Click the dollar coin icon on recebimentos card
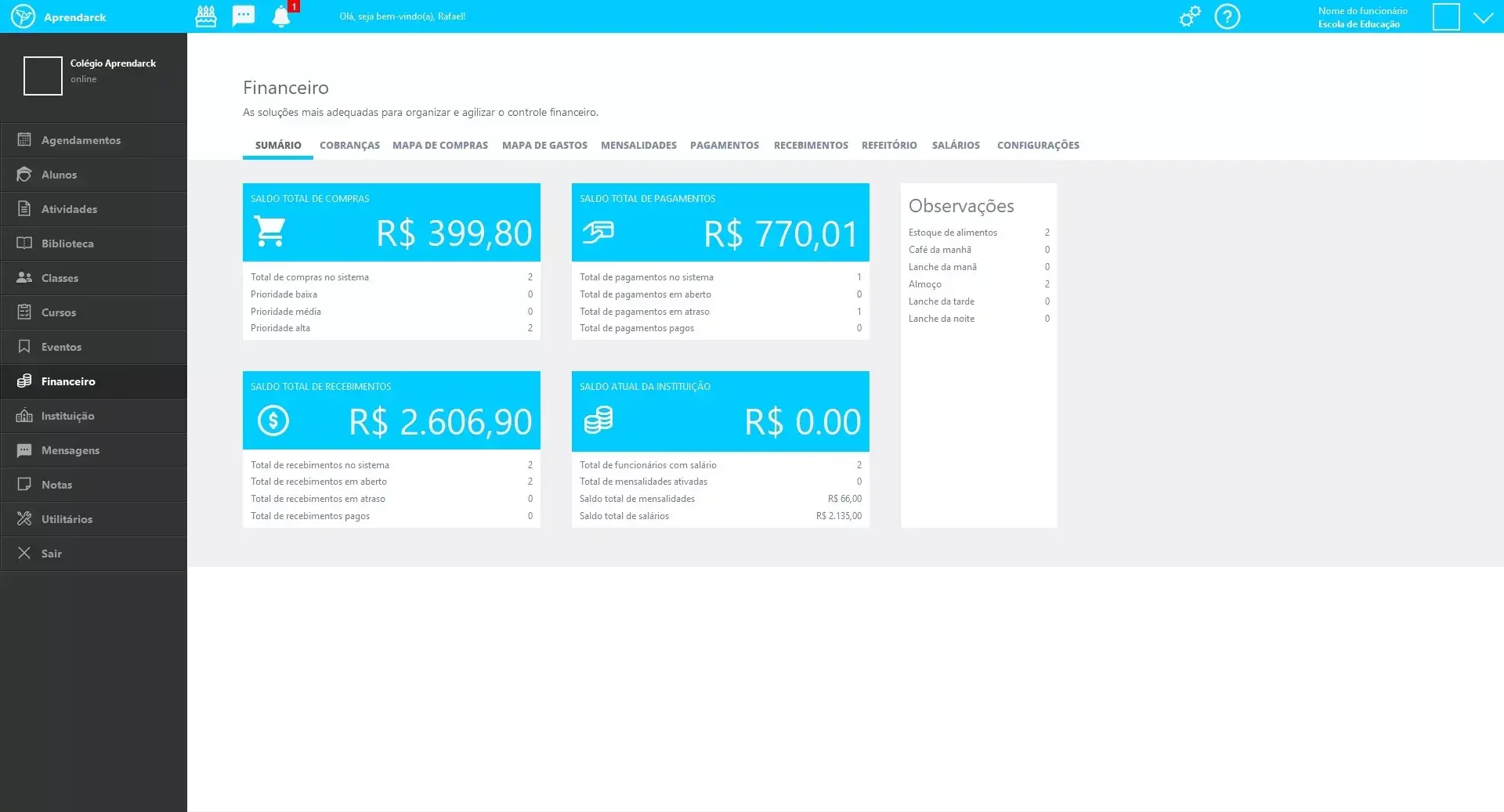Image resolution: width=1504 pixels, height=812 pixels. [x=273, y=420]
